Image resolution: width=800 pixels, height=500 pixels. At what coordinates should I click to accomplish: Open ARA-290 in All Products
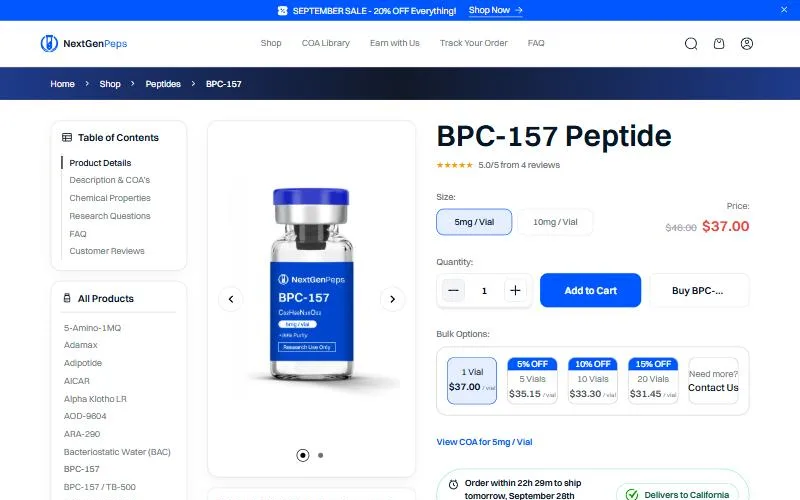82,434
